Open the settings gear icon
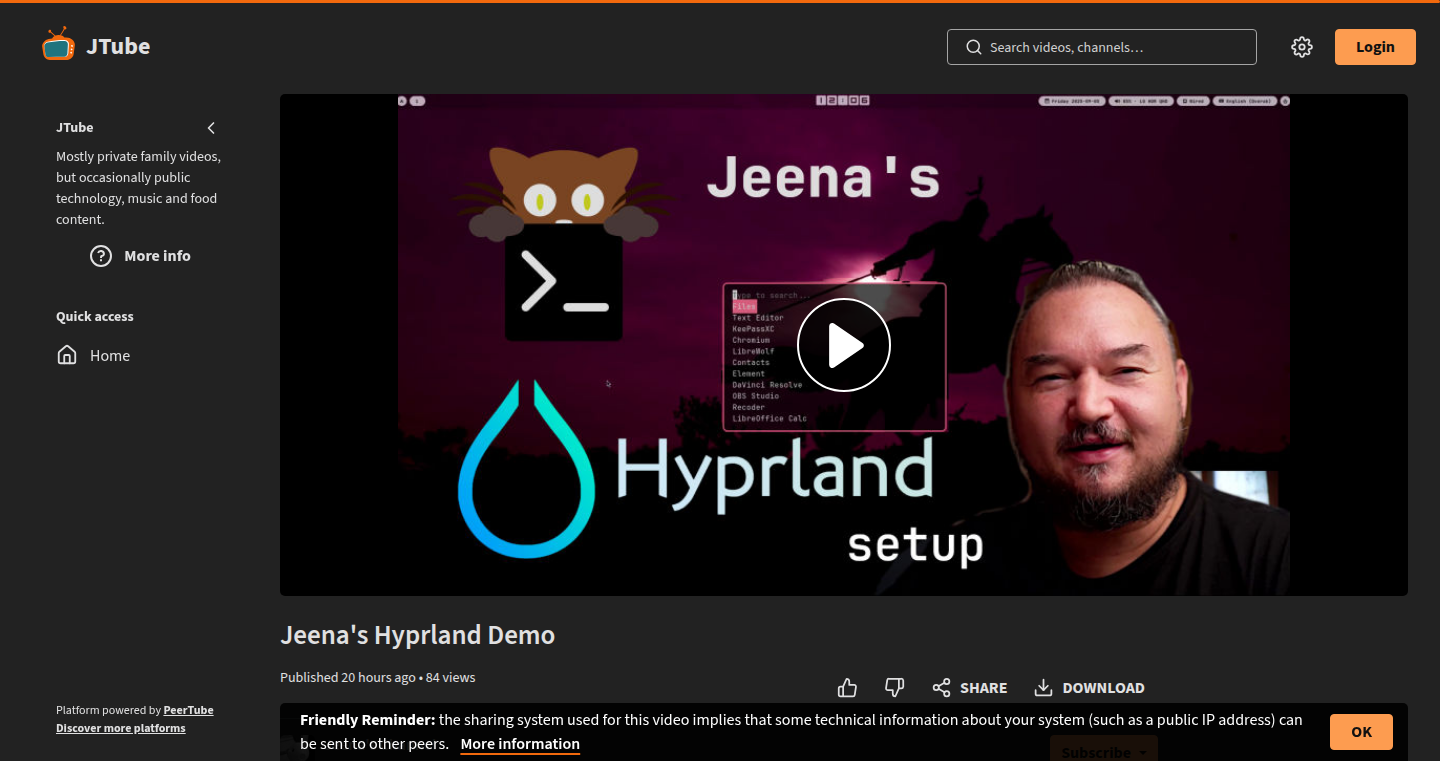 coord(1301,47)
